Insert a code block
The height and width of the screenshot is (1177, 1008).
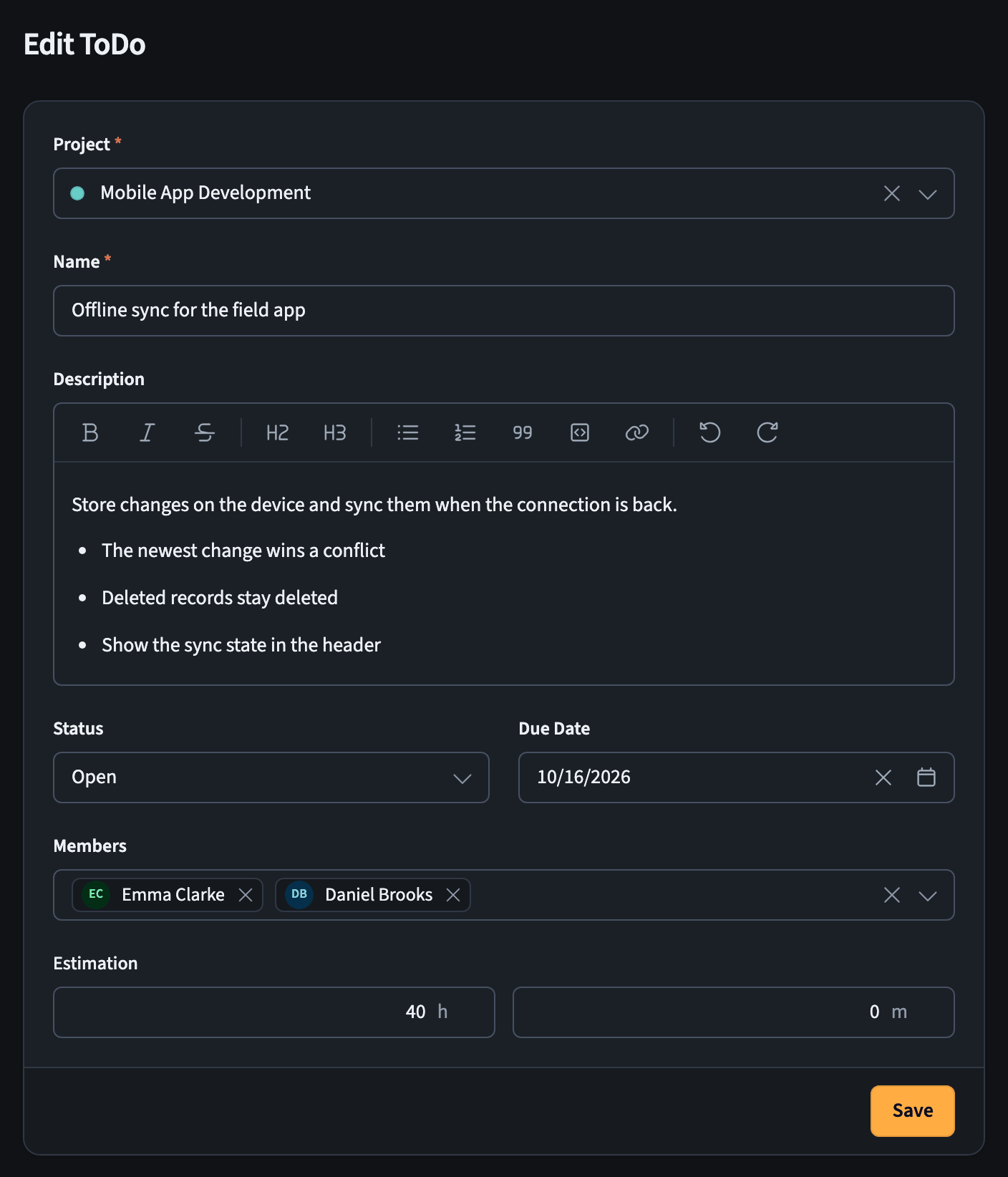point(580,432)
